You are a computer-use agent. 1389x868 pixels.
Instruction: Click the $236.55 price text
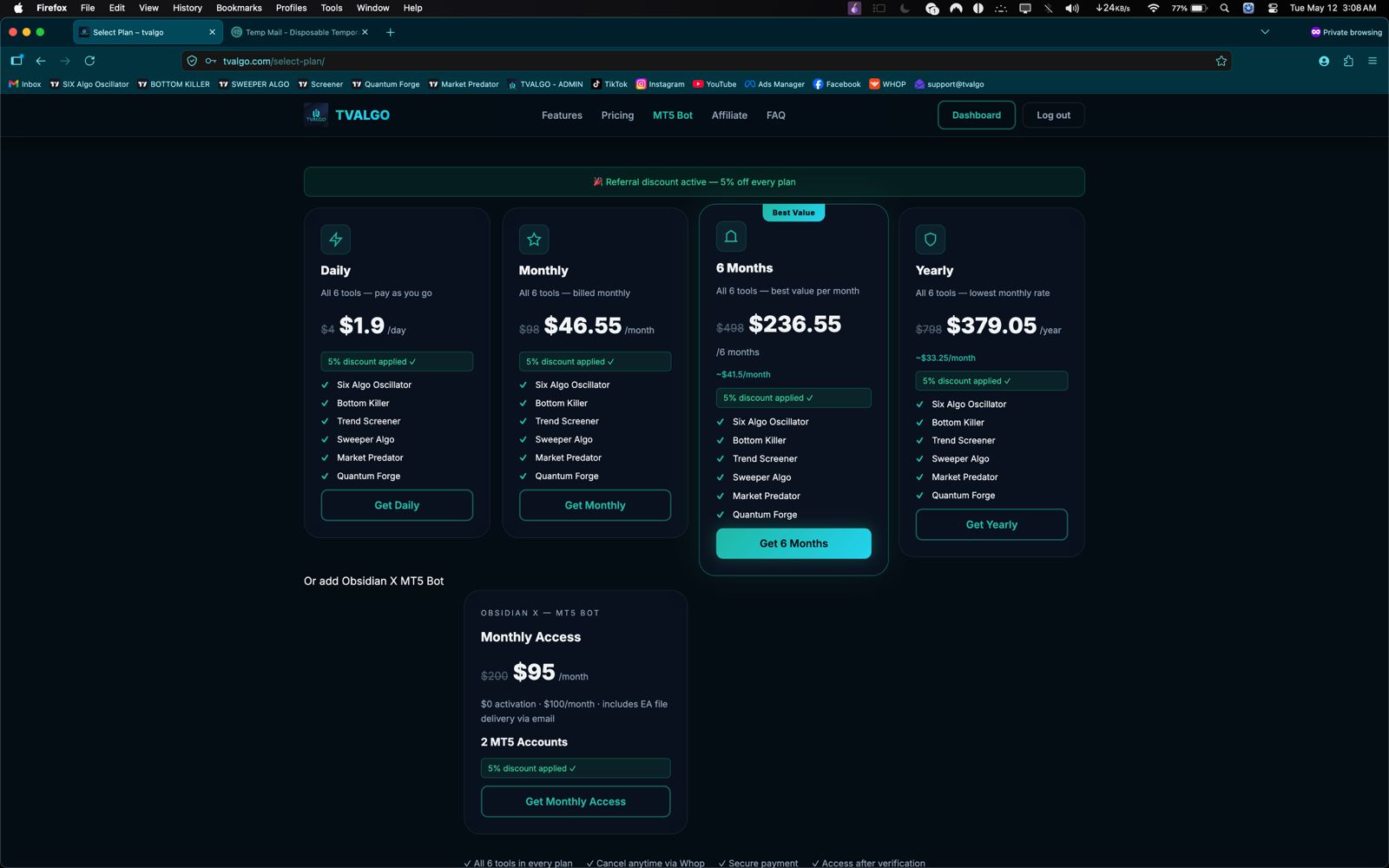pos(795,324)
